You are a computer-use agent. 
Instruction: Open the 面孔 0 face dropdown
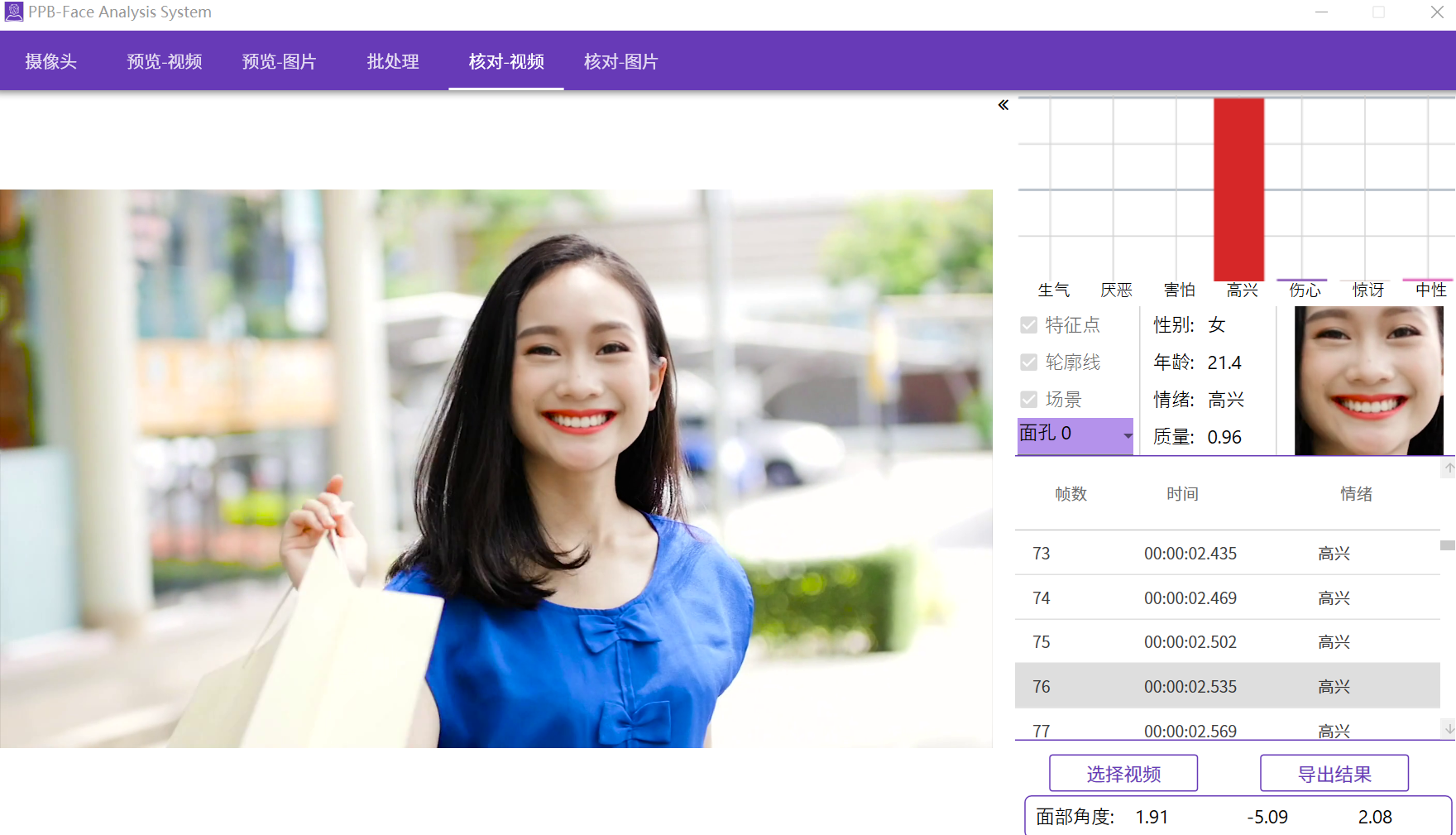[1075, 435]
